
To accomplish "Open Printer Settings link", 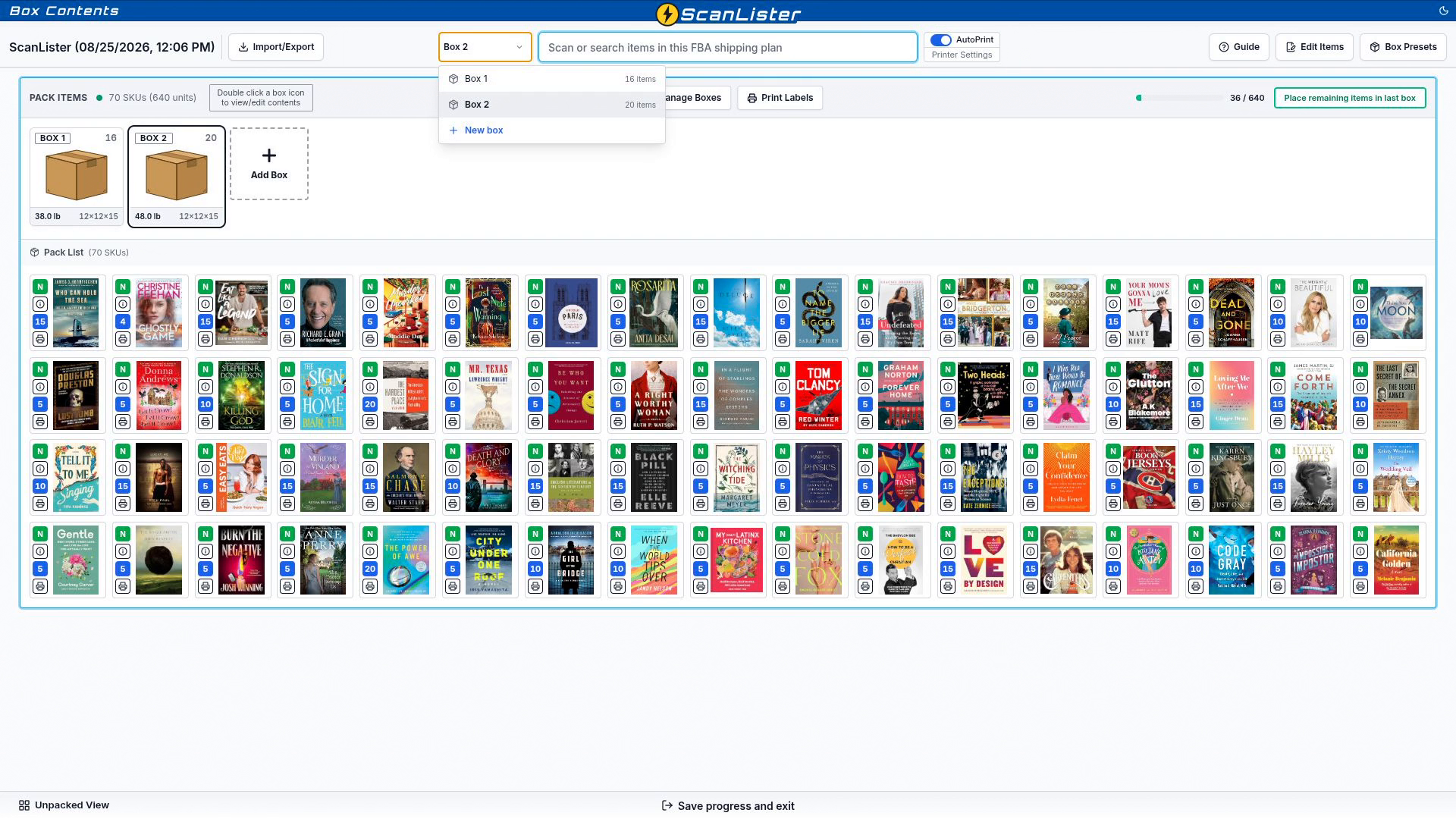I will coord(962,55).
